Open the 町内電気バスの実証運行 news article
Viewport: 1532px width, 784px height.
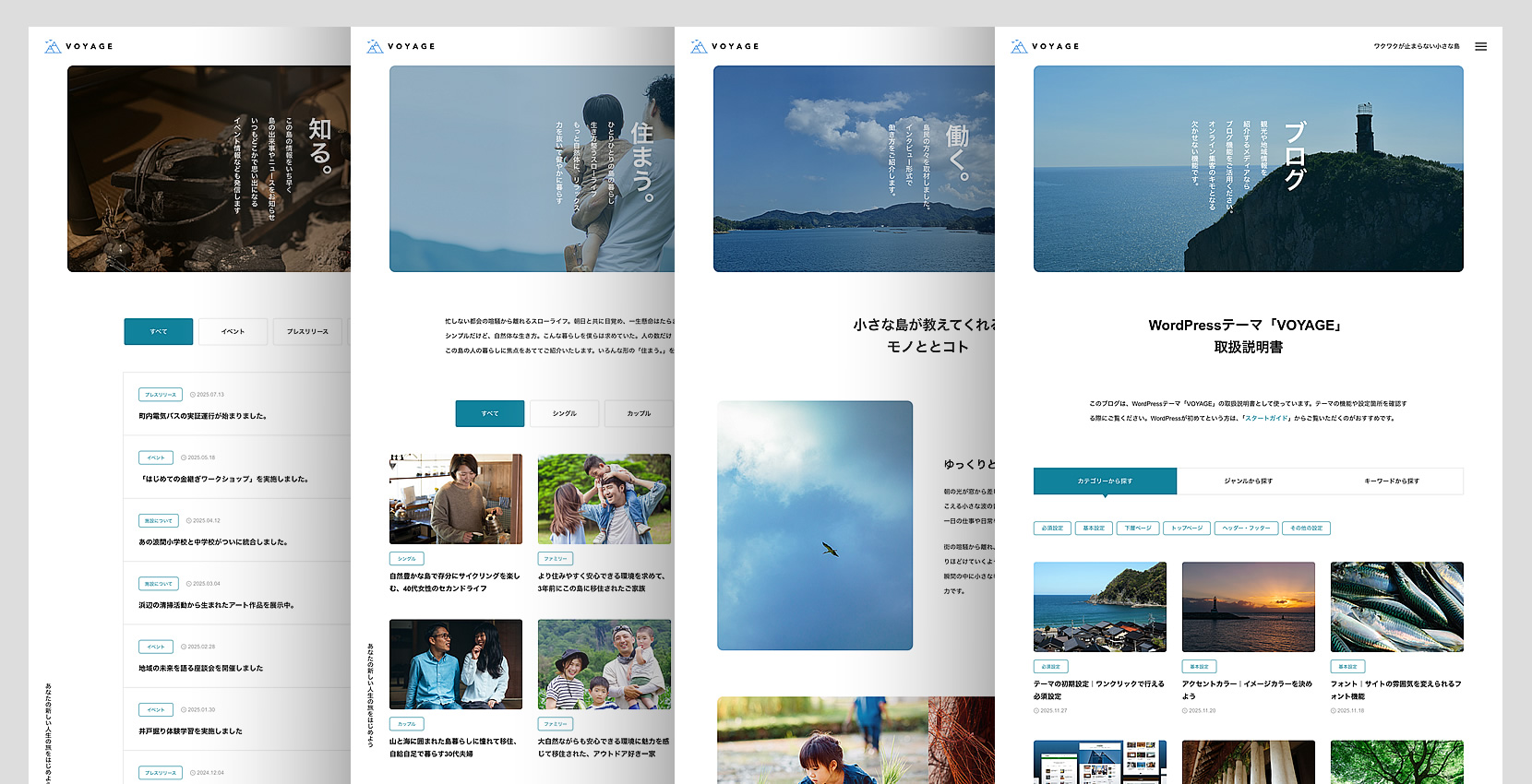[203, 416]
